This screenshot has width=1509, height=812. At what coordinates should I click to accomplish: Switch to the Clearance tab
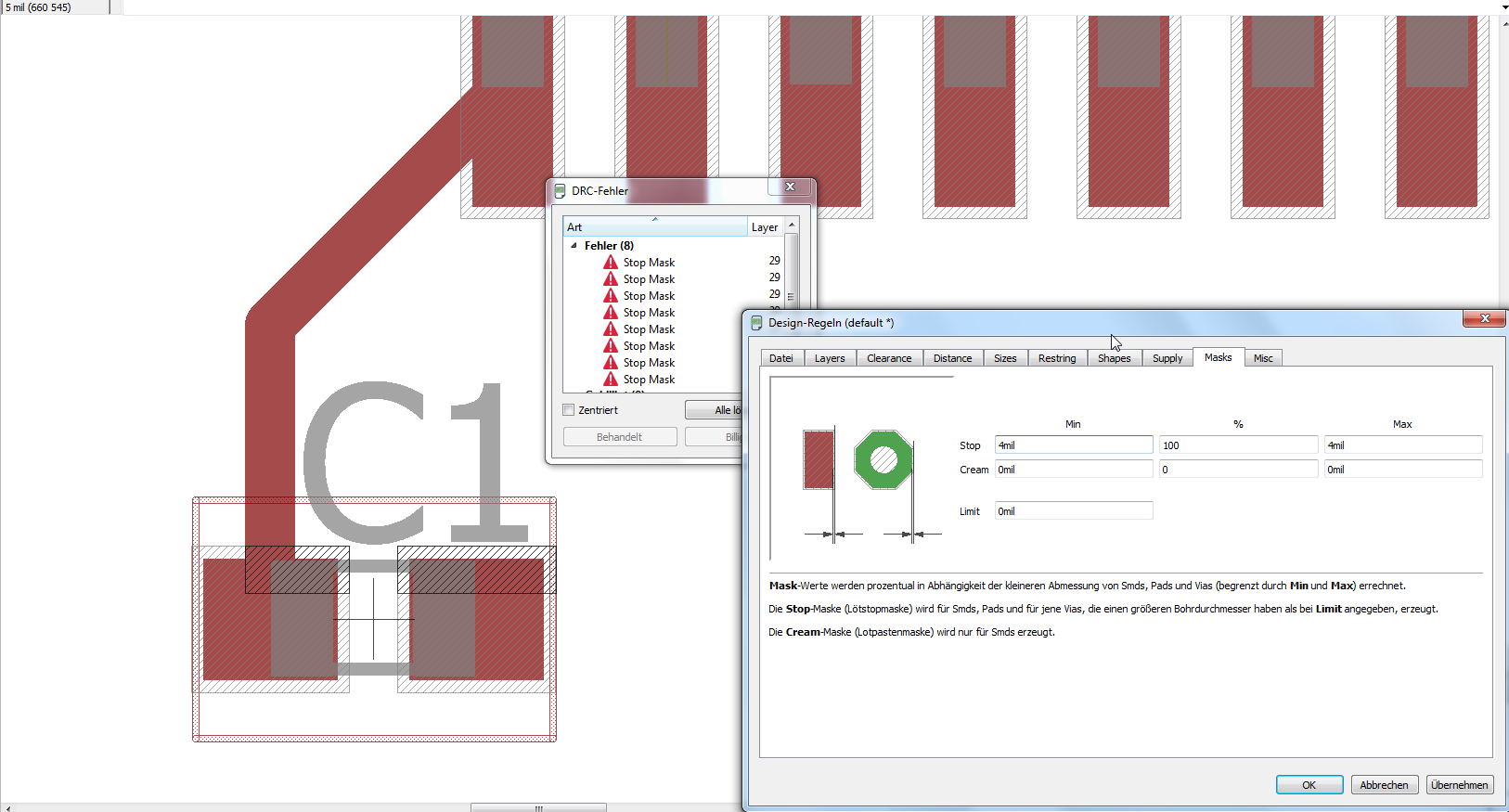click(x=889, y=358)
